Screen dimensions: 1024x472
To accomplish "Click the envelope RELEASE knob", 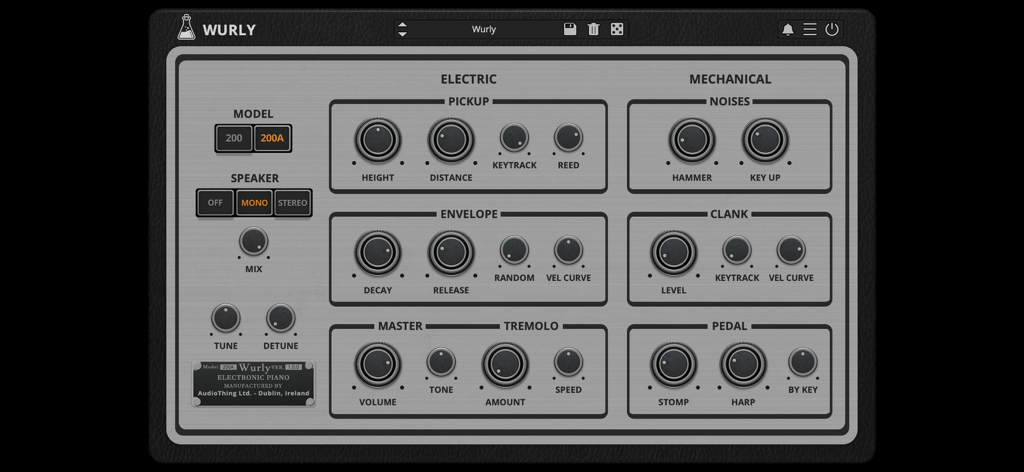I will [x=451, y=253].
